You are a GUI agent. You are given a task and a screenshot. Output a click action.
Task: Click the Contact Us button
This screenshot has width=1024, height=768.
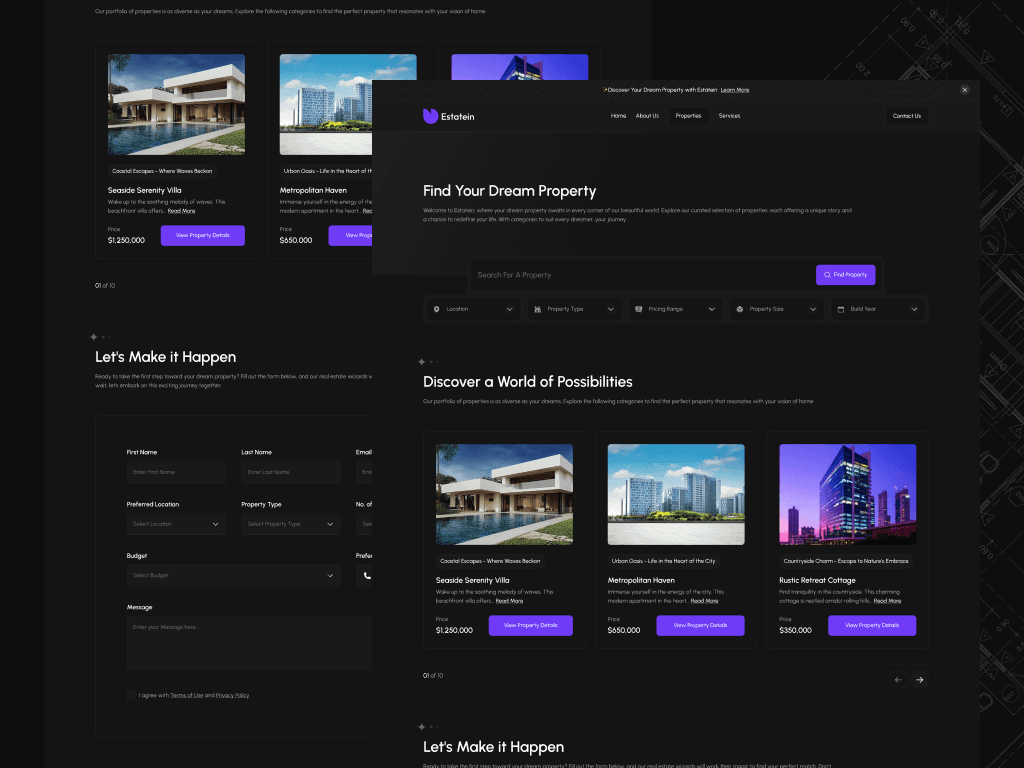click(906, 116)
